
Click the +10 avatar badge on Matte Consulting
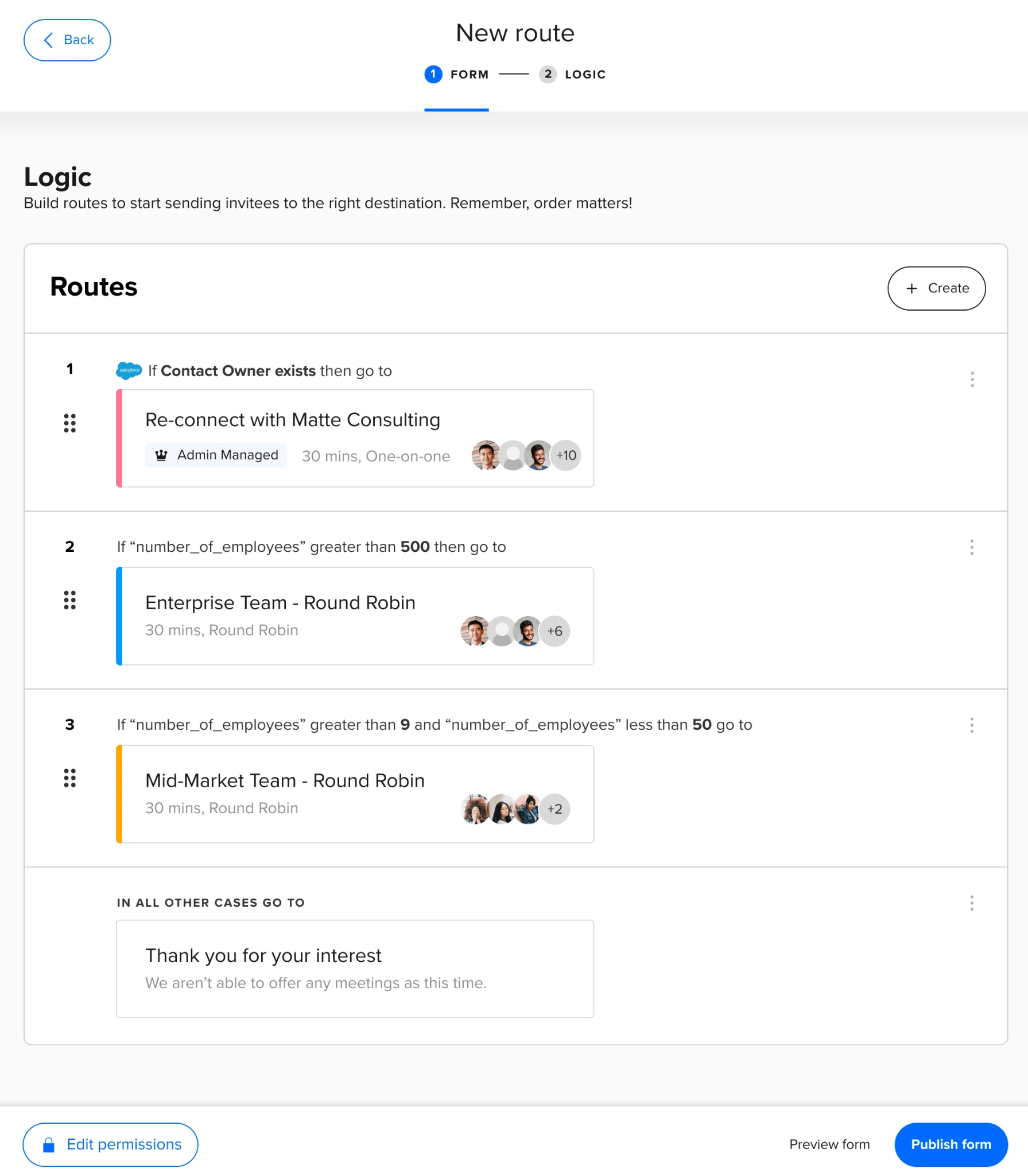(566, 455)
